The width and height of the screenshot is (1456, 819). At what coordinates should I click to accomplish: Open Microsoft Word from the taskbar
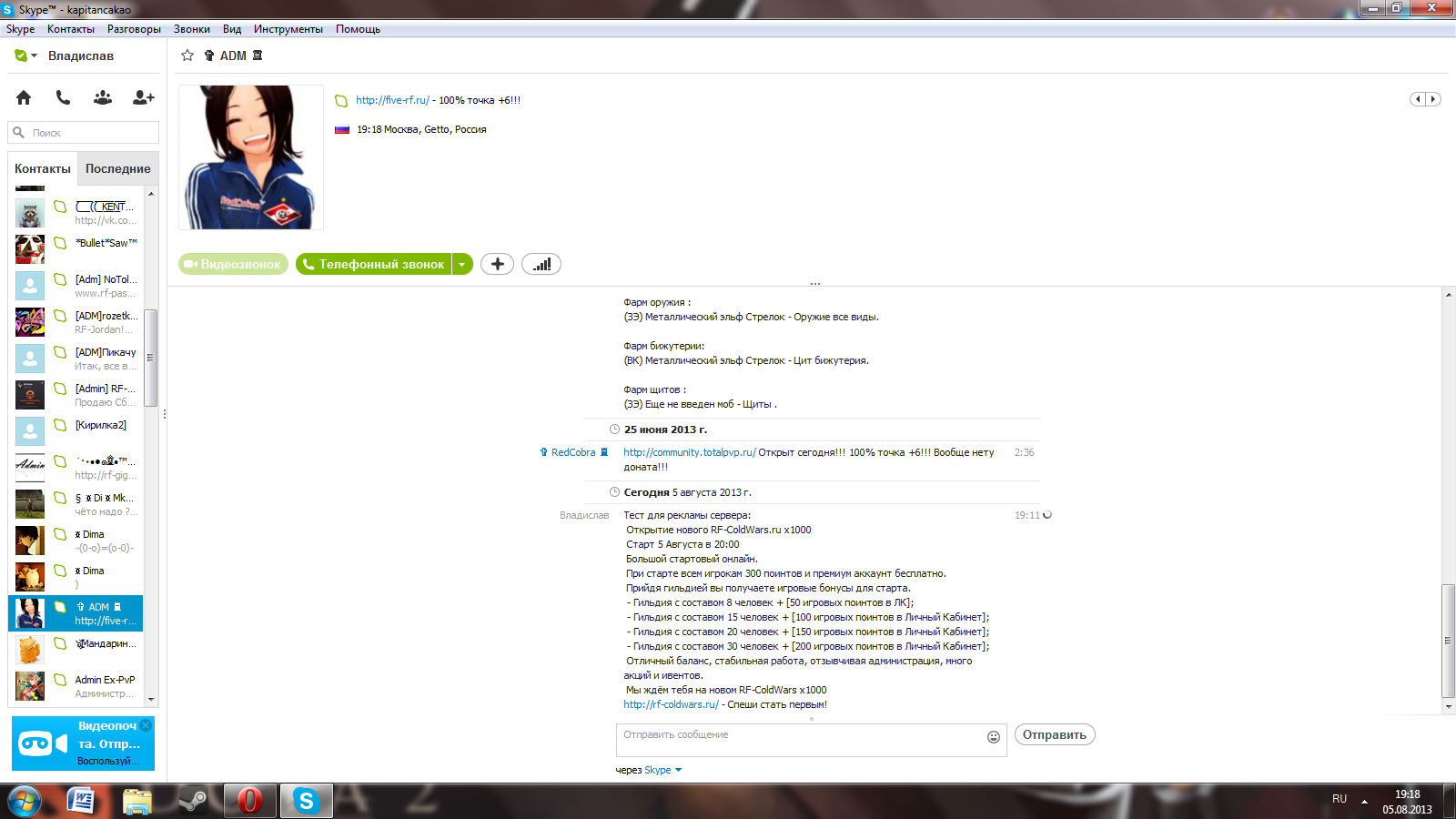pyautogui.click(x=82, y=801)
